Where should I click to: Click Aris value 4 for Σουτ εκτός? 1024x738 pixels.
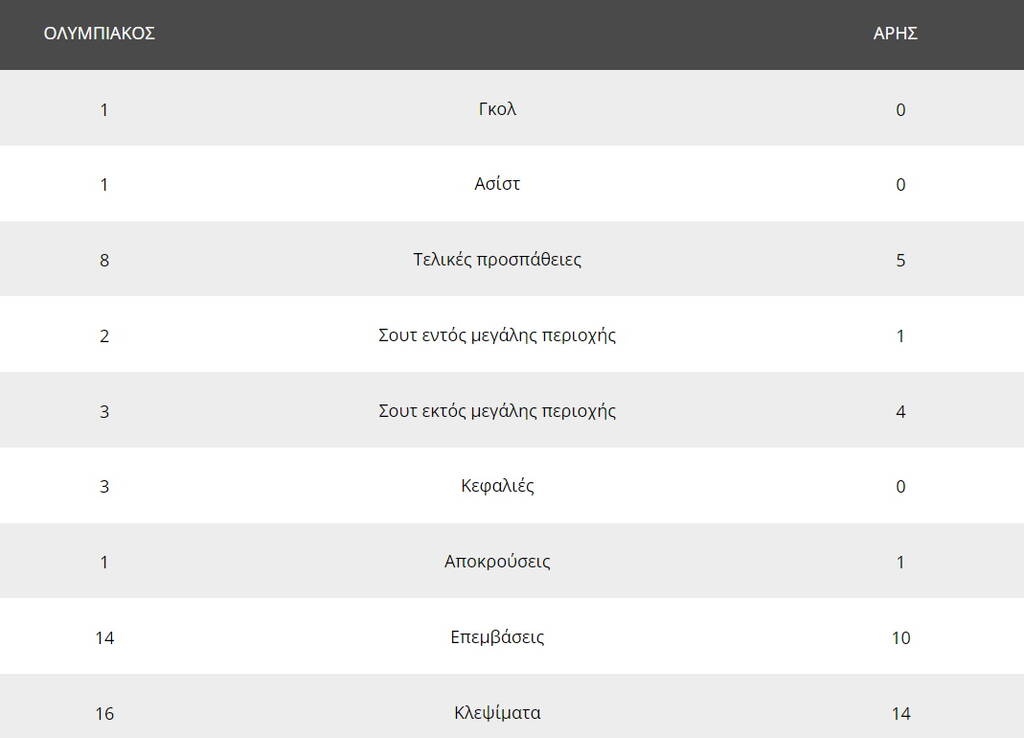(x=901, y=412)
